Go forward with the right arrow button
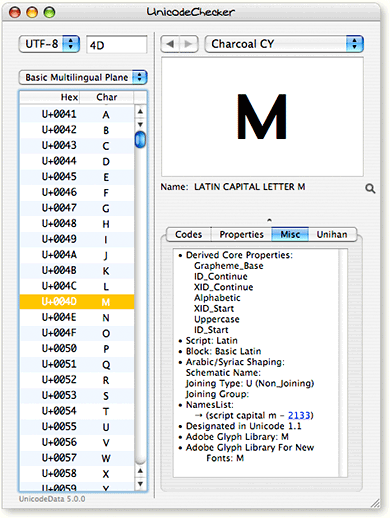This screenshot has width=390, height=518. click(x=189, y=44)
